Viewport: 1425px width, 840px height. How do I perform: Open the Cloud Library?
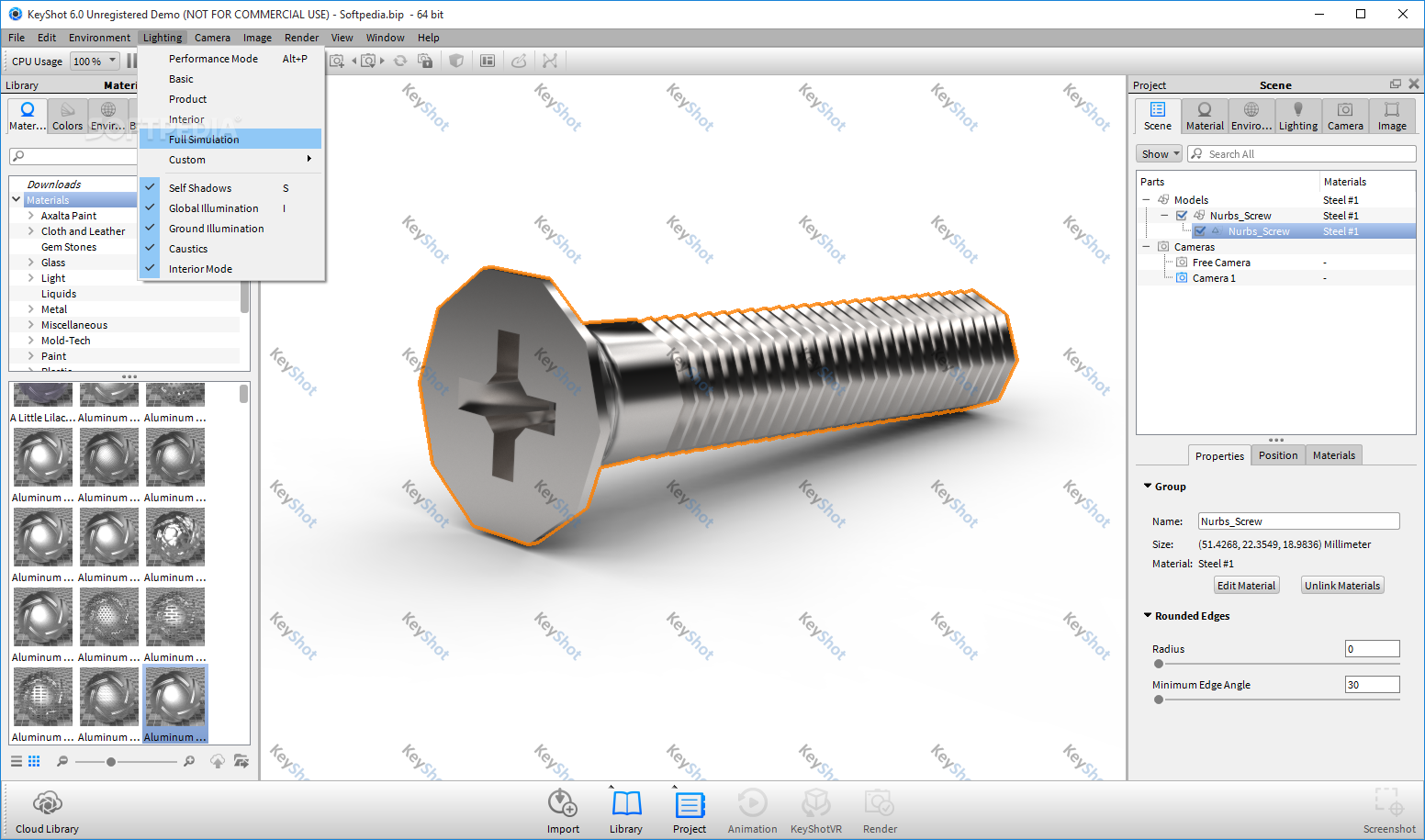(47, 811)
